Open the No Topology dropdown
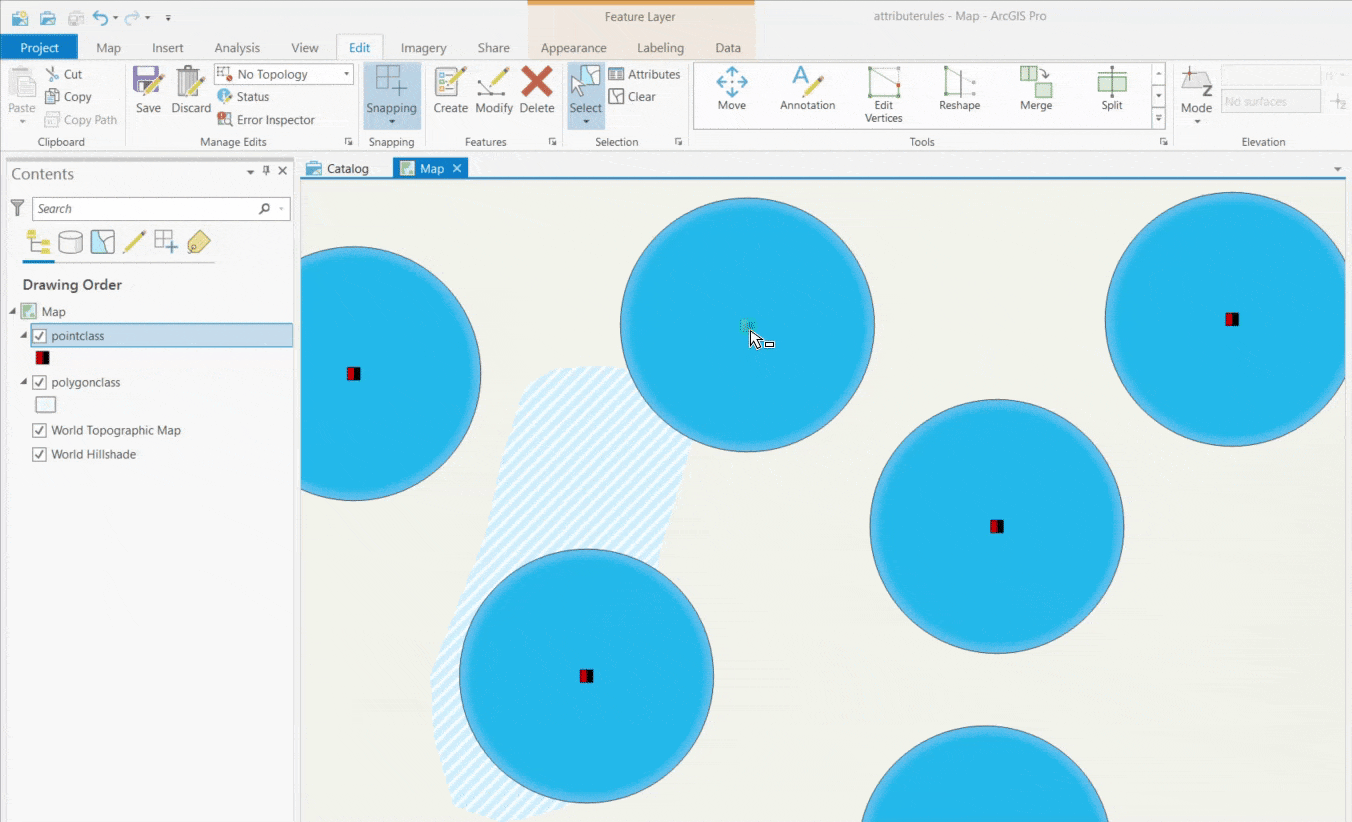This screenshot has width=1352, height=822. 284,74
